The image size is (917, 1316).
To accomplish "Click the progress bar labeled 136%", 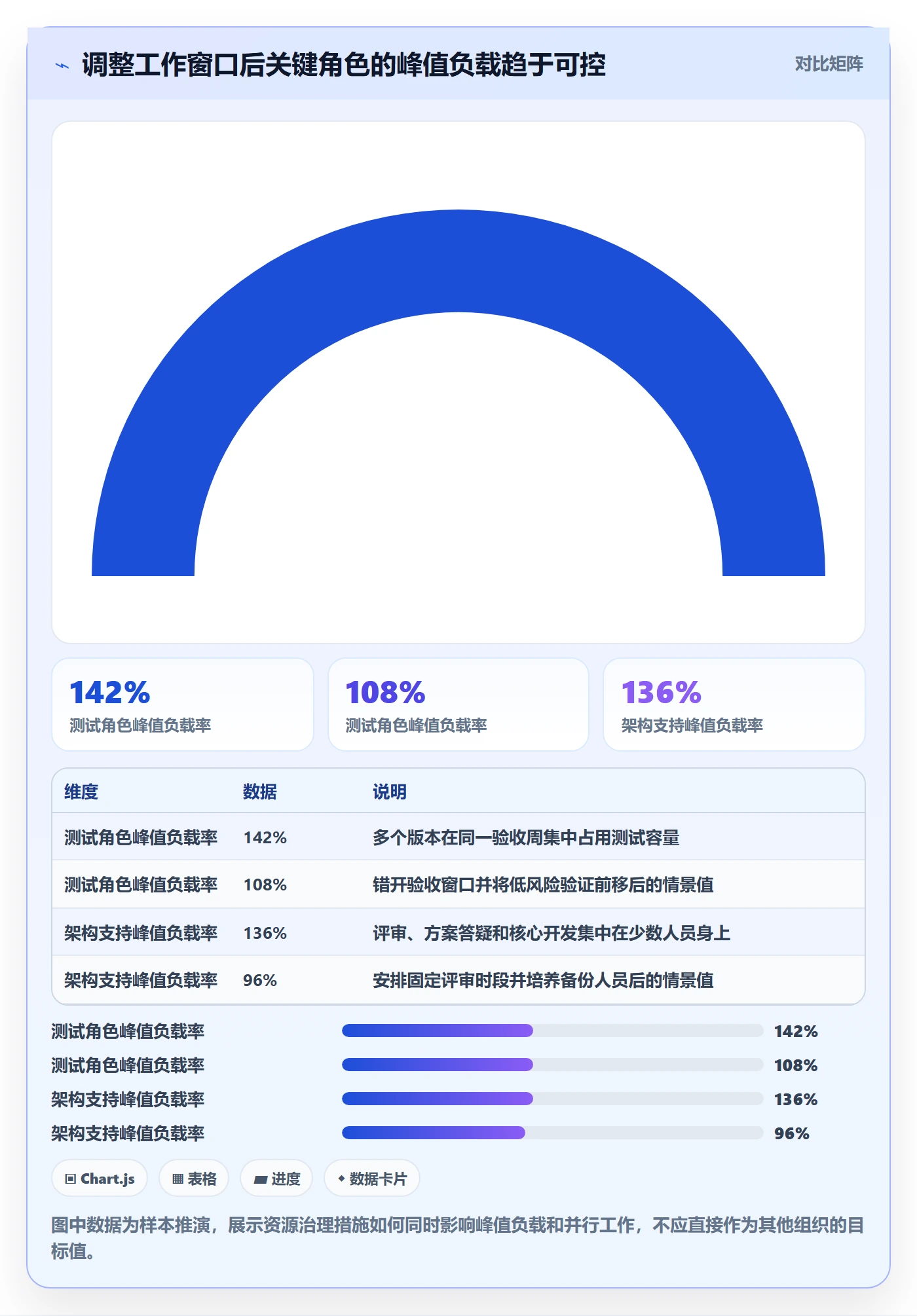I will coord(552,1099).
